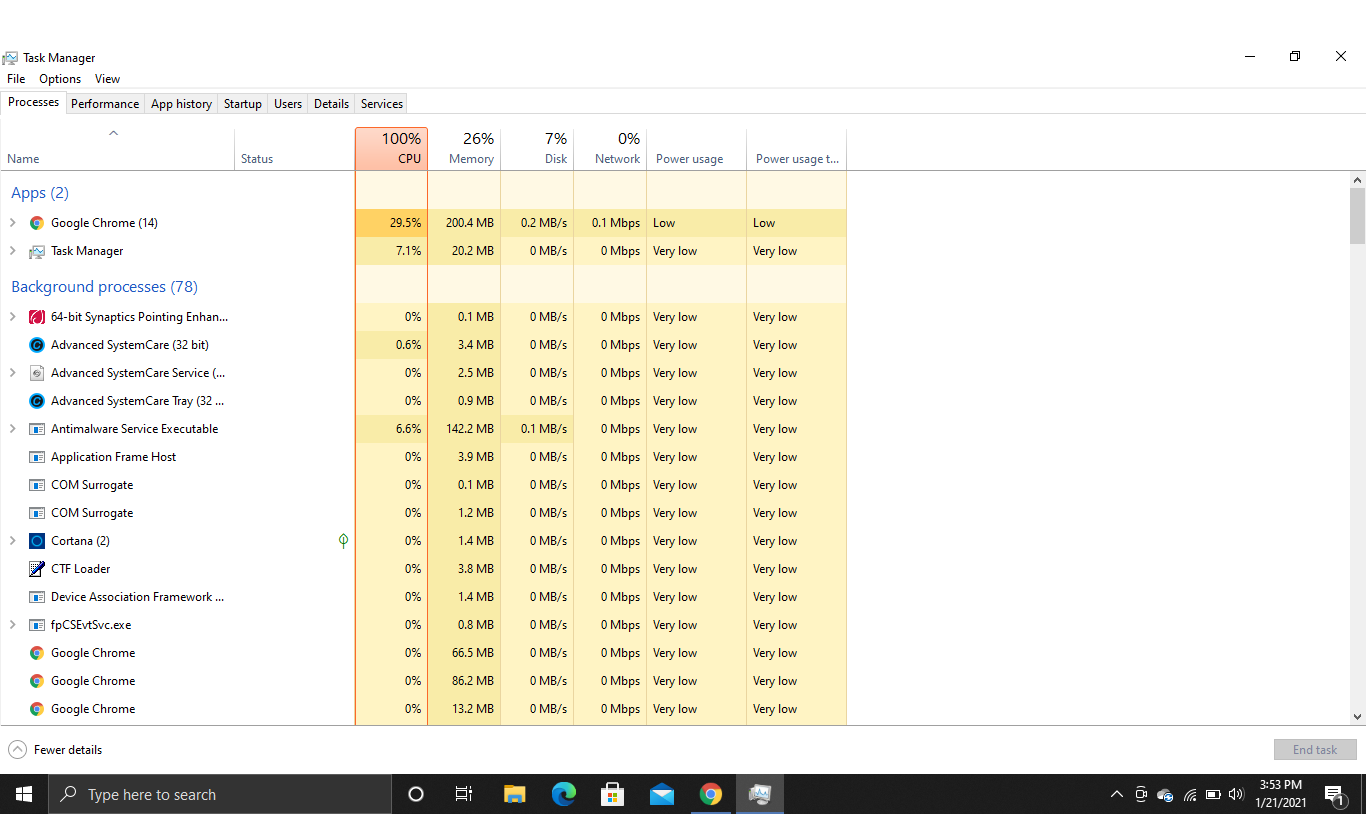Image resolution: width=1366 pixels, height=814 pixels.
Task: Open File Explorer from taskbar
Action: tap(514, 794)
